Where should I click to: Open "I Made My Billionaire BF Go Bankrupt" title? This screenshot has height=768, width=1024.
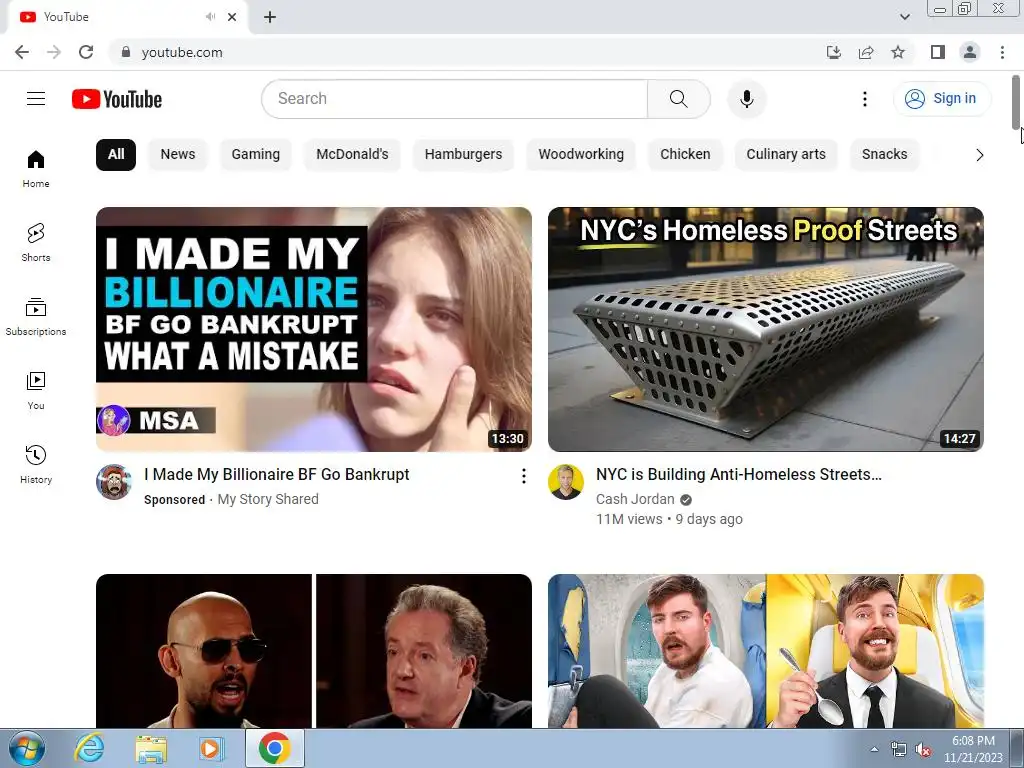point(277,475)
